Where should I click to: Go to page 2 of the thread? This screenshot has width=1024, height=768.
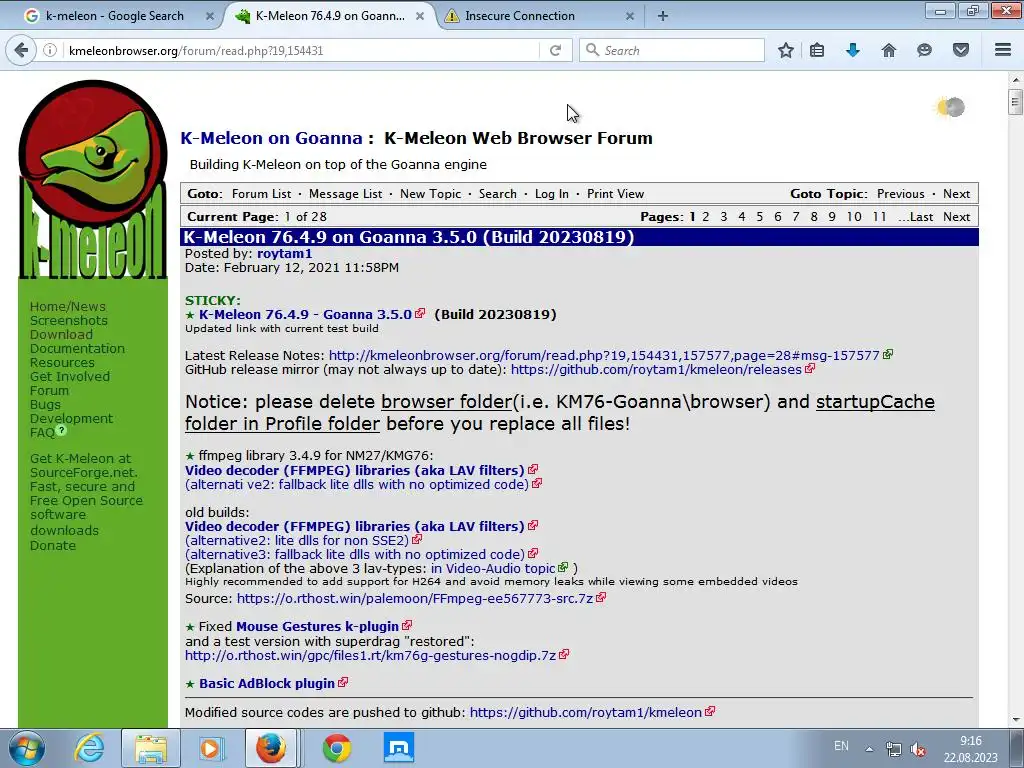click(x=705, y=217)
